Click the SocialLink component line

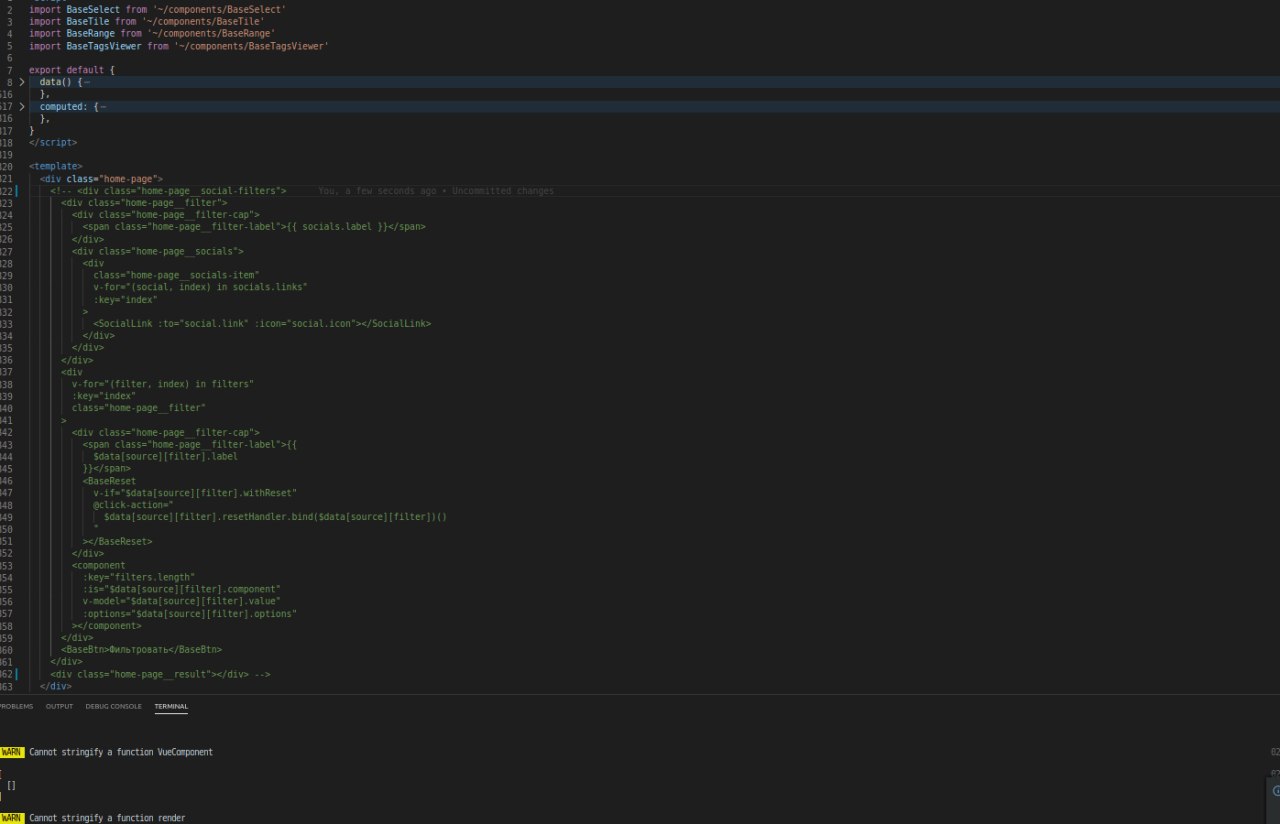[x=262, y=323]
